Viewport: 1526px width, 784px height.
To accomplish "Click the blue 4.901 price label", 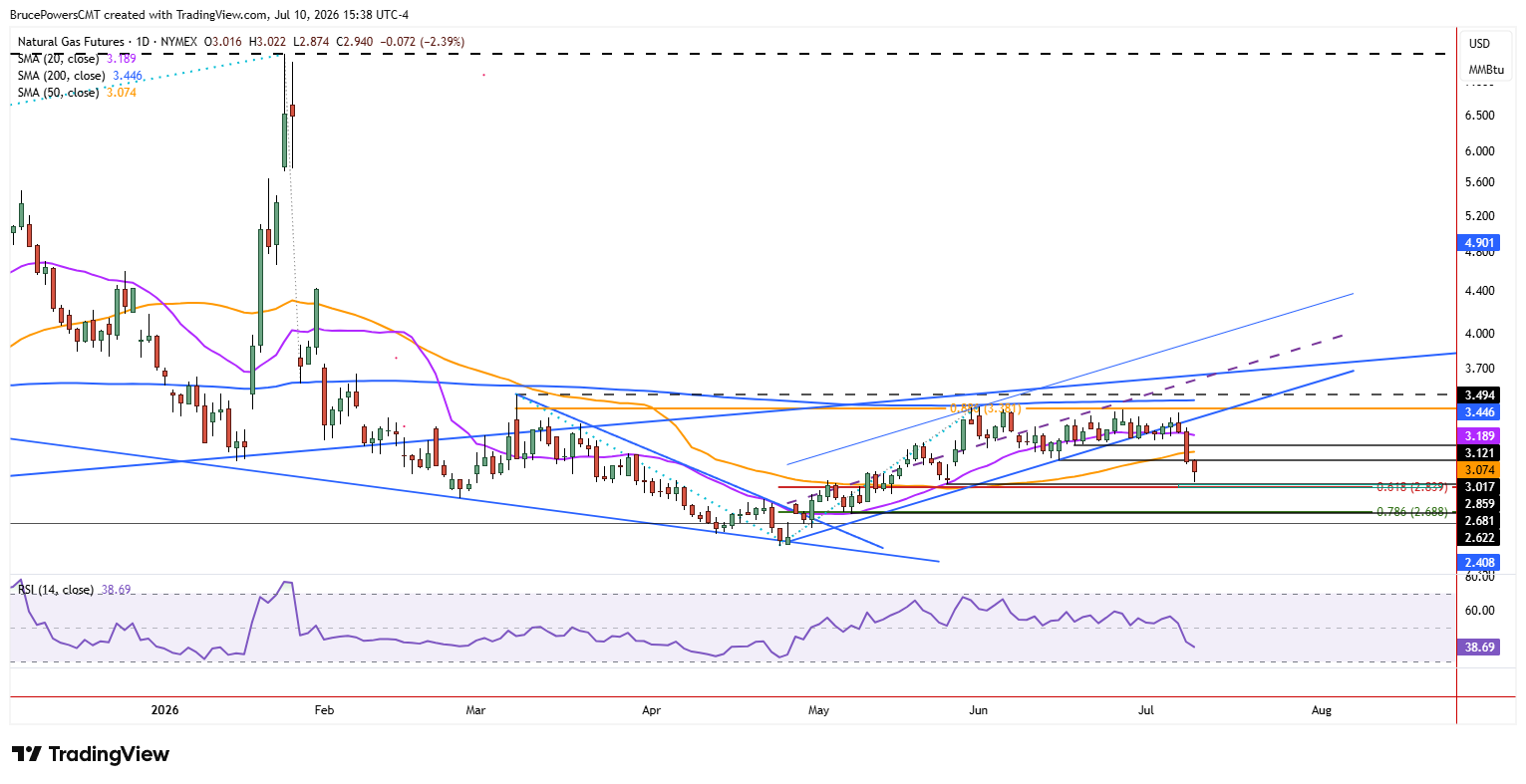I will [x=1478, y=242].
